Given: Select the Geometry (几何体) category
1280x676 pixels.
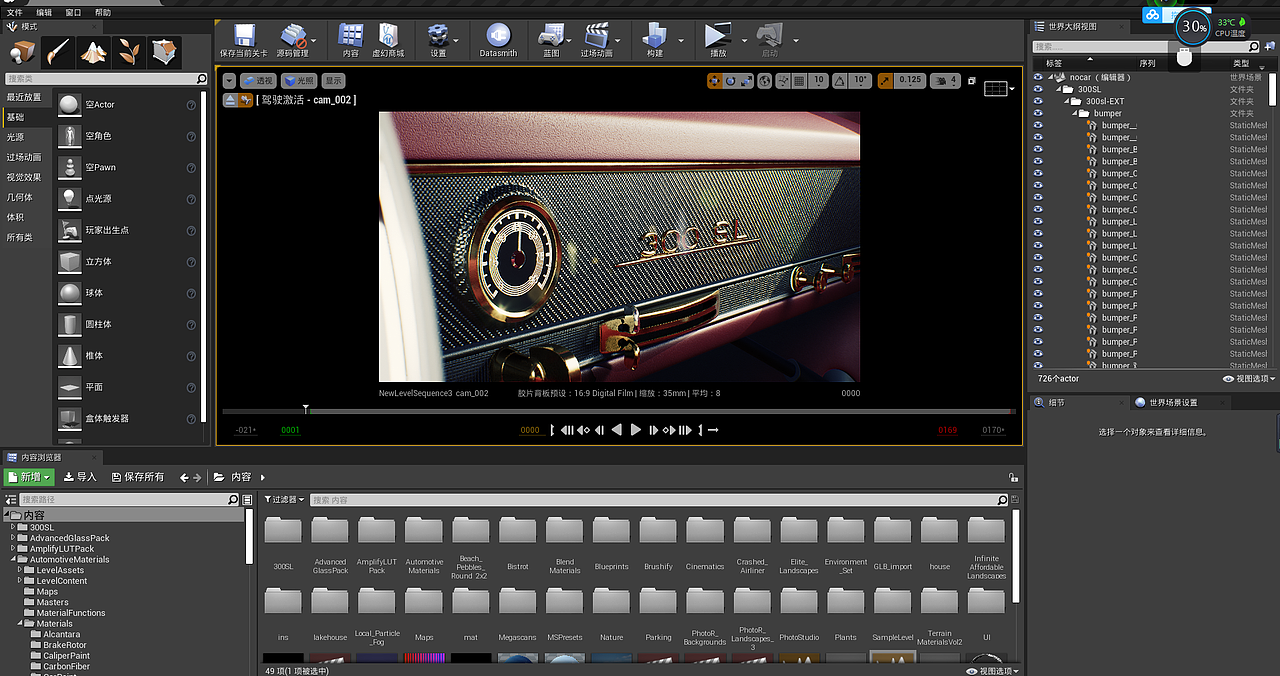Looking at the screenshot, I should coord(20,197).
